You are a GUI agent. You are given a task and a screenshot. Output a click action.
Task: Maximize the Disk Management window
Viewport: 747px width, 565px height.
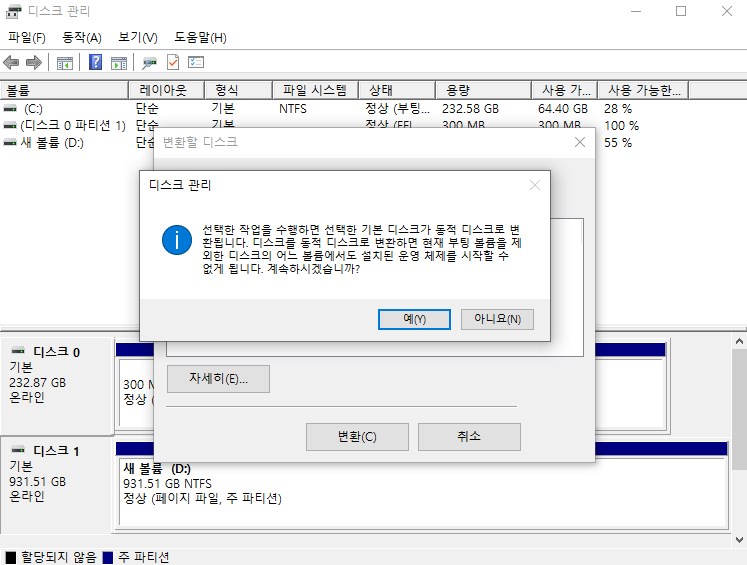tap(681, 11)
